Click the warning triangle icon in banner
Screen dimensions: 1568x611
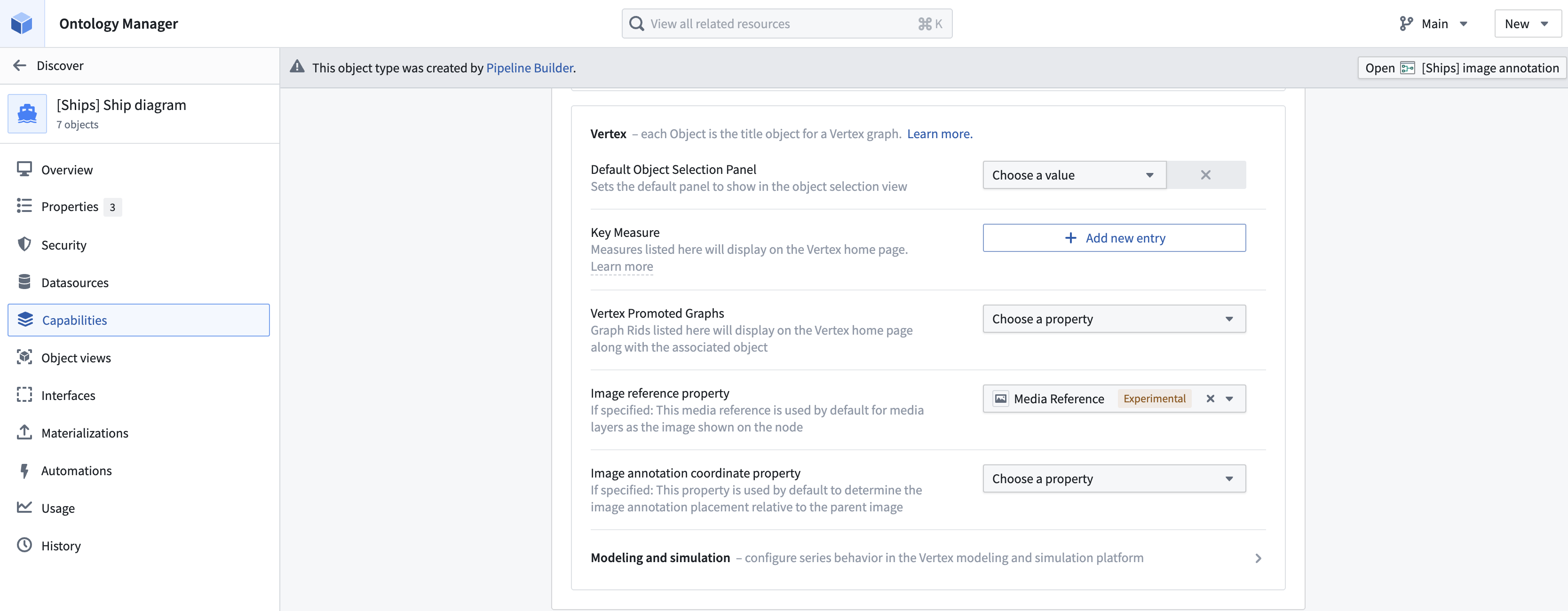tap(297, 67)
